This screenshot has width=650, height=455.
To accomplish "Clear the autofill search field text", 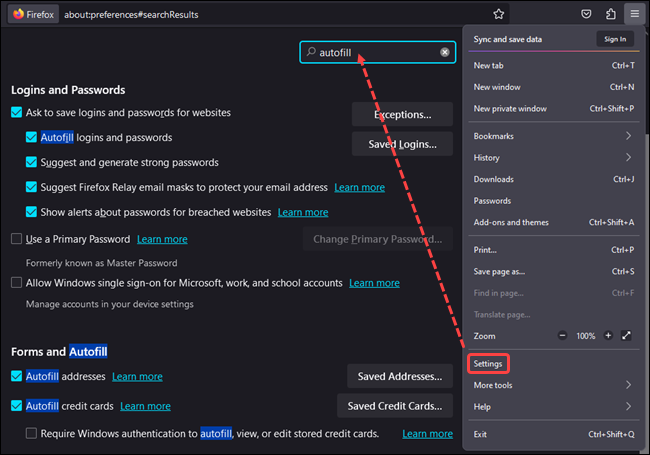I will pyautogui.click(x=445, y=52).
